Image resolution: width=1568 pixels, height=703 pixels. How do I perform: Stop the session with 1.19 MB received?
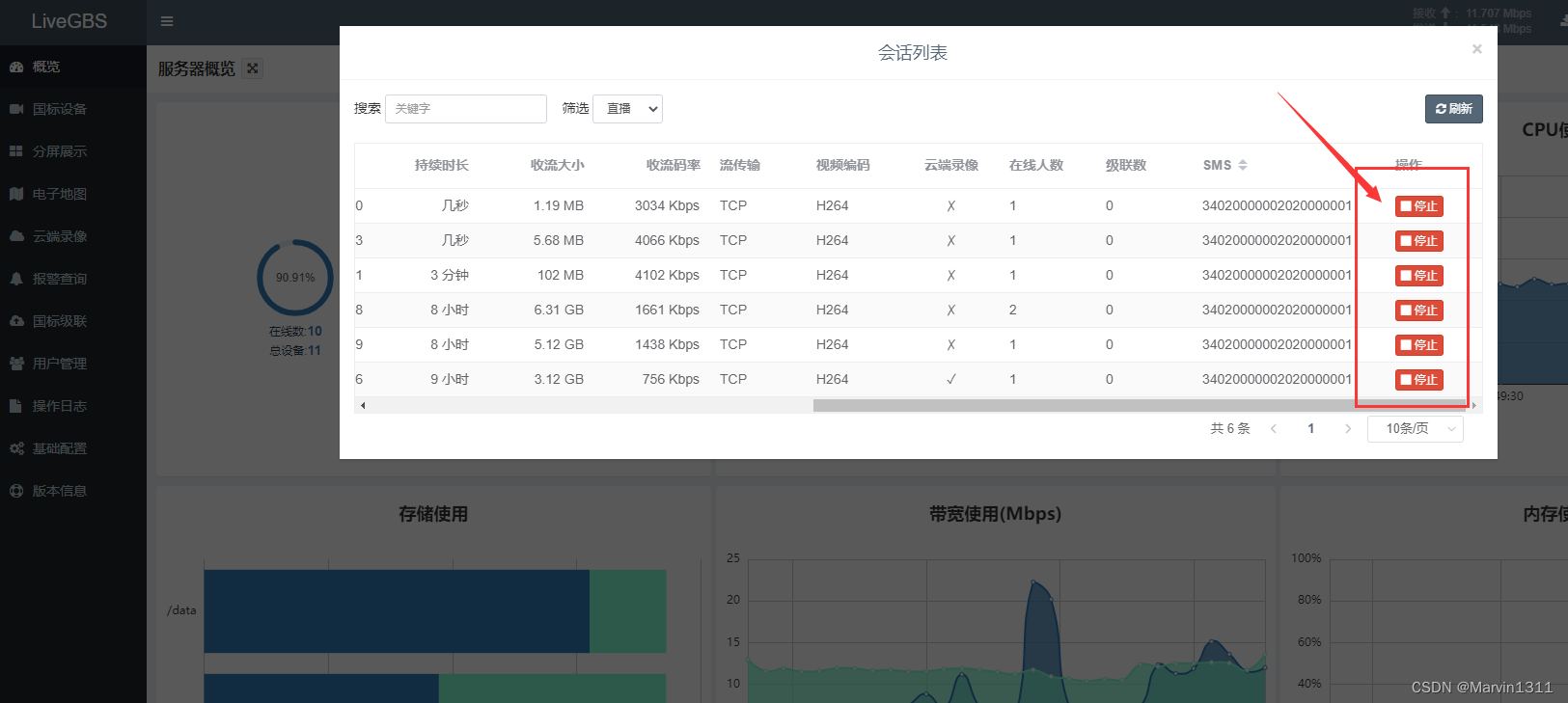(x=1418, y=206)
